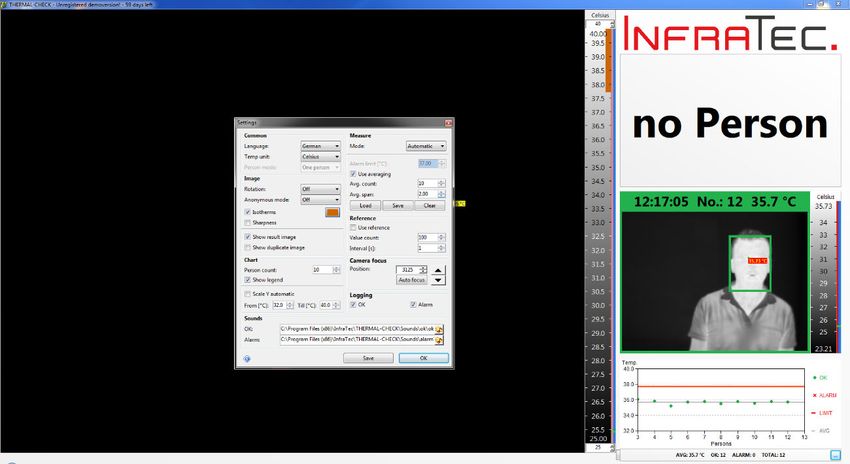
Task: Click the red limit line in chart
Action: pos(720,386)
